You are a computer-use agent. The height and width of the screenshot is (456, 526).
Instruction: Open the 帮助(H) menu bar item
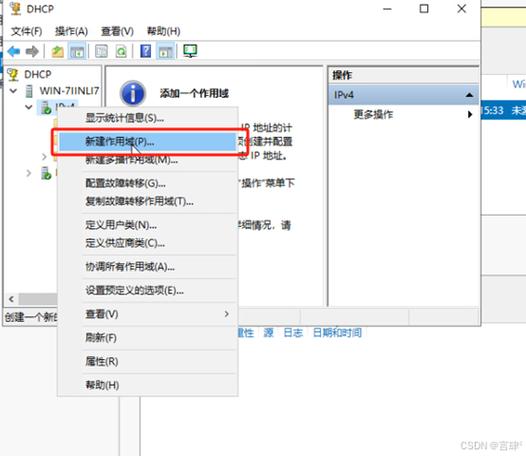[x=164, y=31]
